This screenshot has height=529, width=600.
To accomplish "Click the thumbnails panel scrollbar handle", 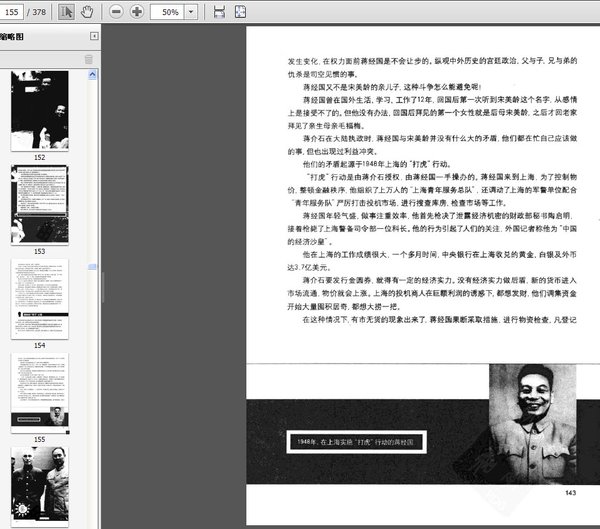I will [x=92, y=266].
